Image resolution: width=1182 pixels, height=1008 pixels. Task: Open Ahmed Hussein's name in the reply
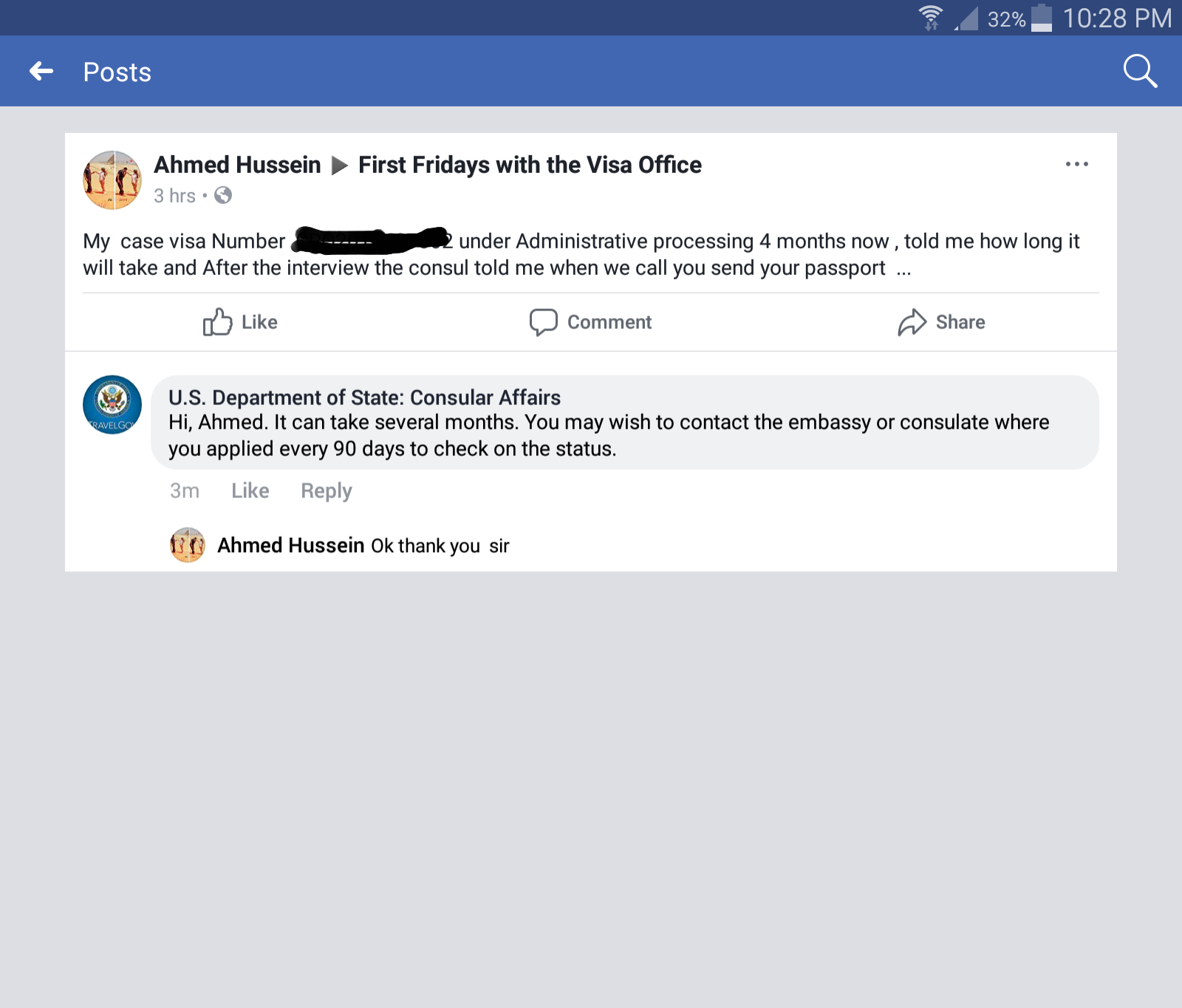[x=290, y=545]
